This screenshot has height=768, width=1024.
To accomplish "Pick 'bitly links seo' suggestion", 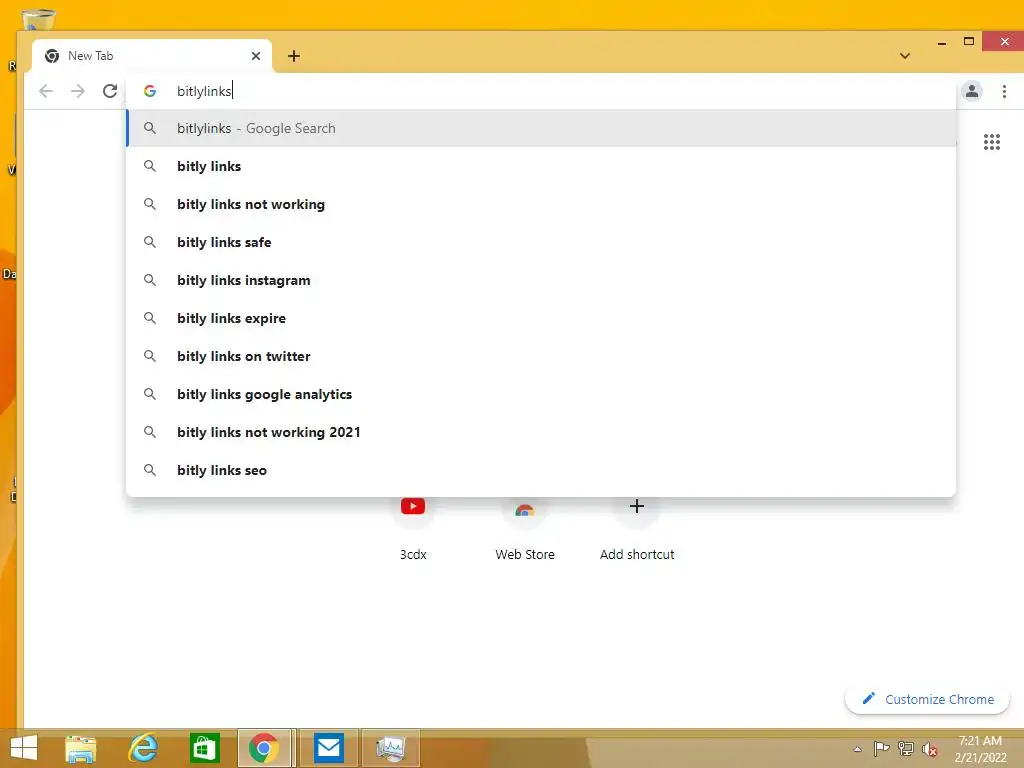I will point(541,470).
